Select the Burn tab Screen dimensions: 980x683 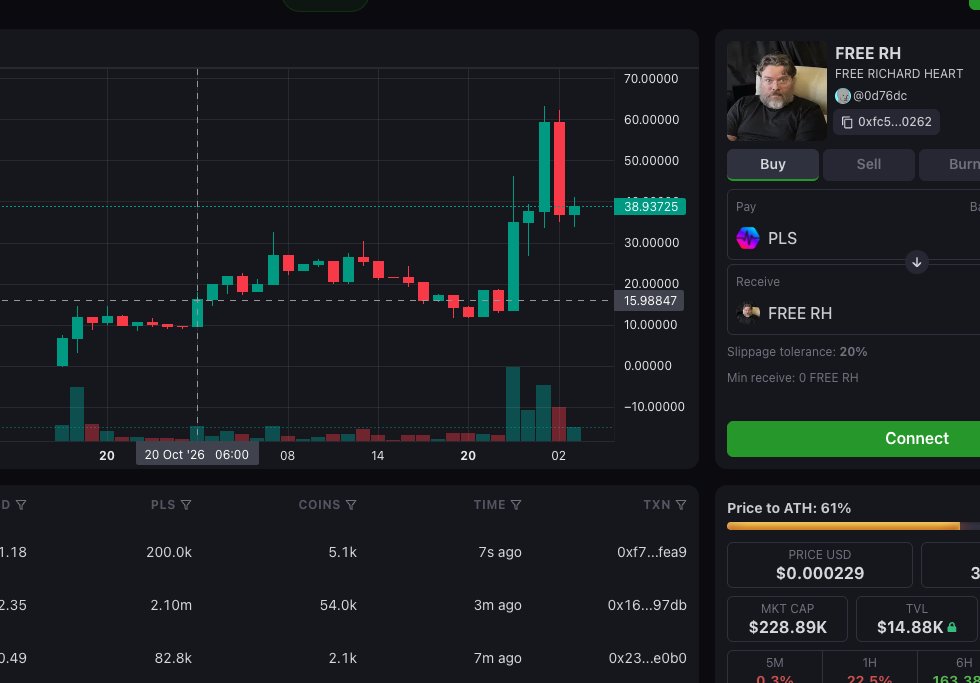[x=950, y=164]
